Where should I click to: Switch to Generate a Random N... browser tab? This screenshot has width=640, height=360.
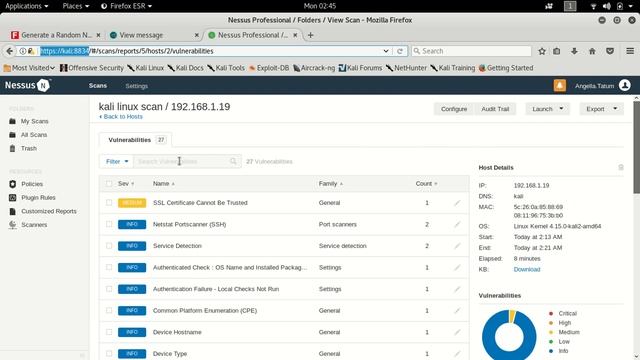[x=56, y=35]
